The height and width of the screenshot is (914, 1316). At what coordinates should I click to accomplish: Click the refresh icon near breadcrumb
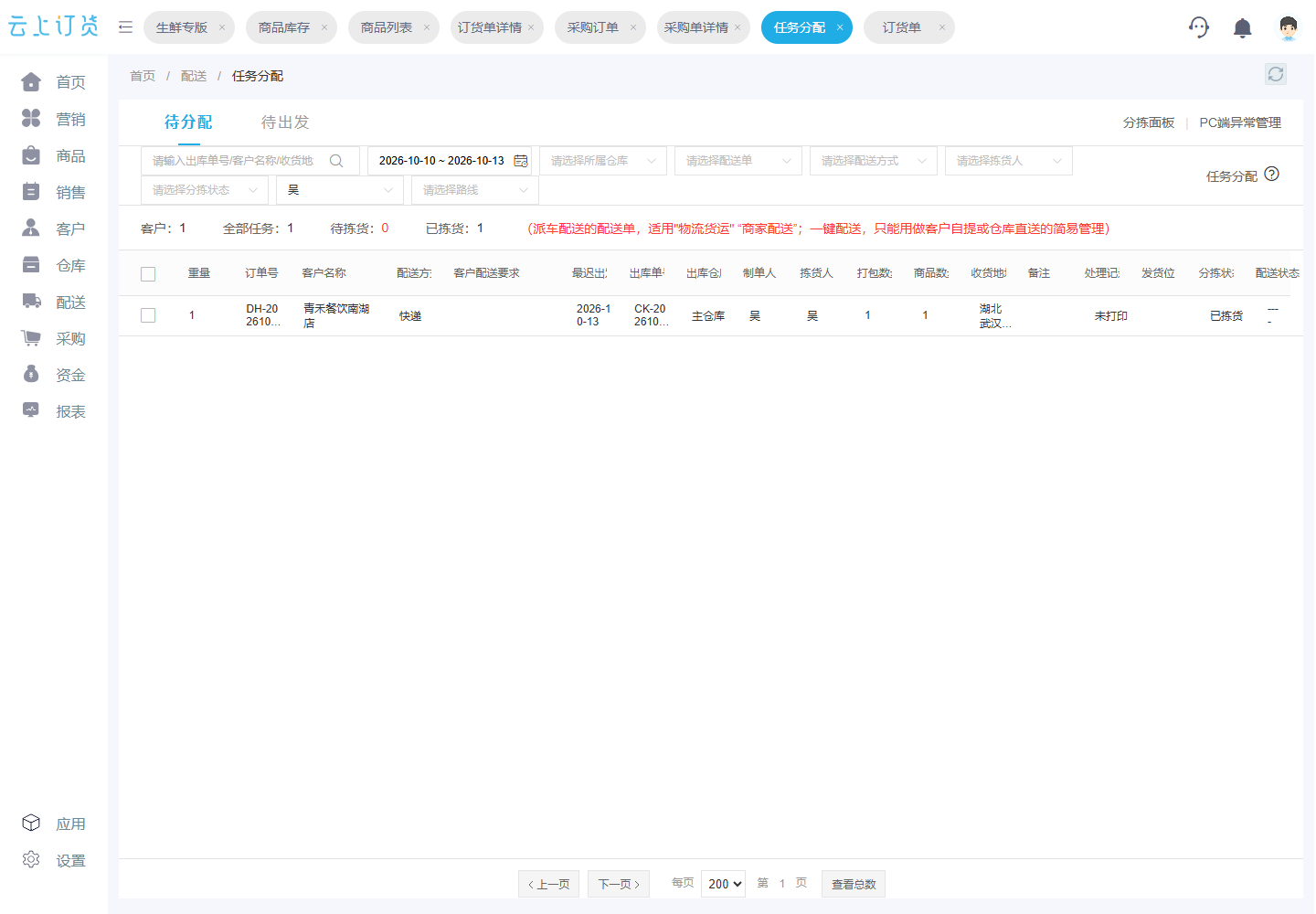1276,74
